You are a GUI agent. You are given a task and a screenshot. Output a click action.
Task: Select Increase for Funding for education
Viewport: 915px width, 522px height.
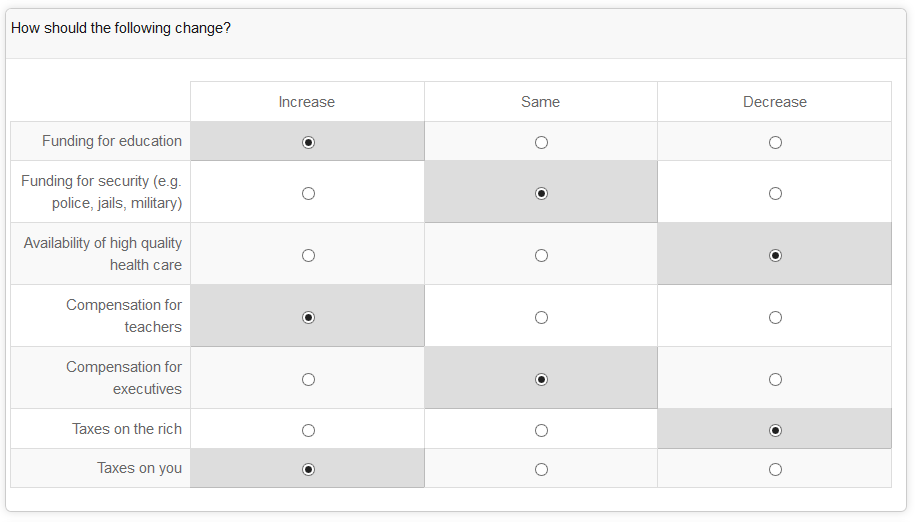(308, 142)
